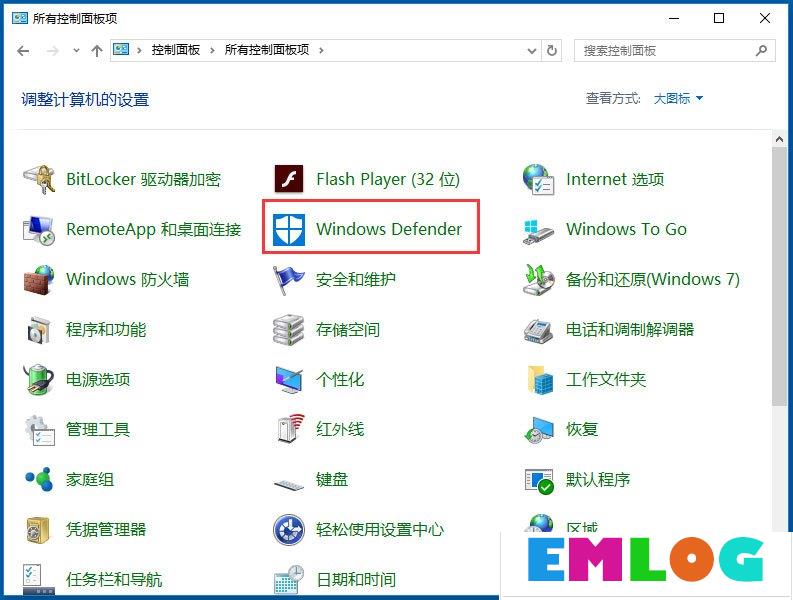Open the 程序和功能 icon

(39, 330)
